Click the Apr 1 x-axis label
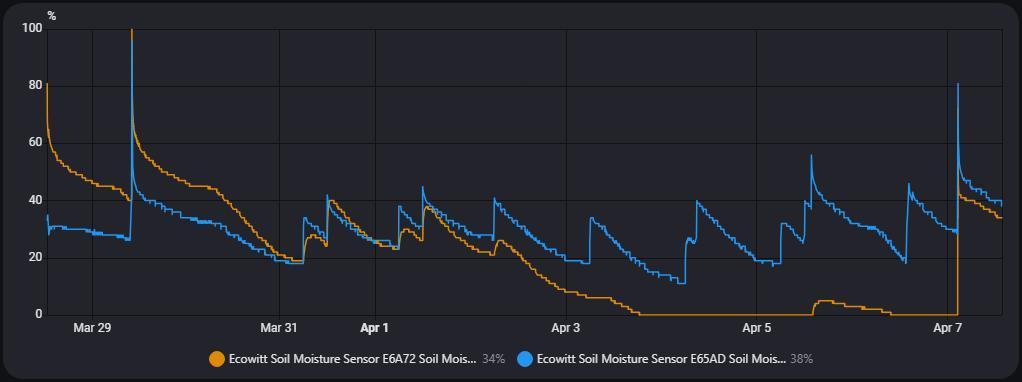Image resolution: width=1022 pixels, height=382 pixels. coord(375,328)
